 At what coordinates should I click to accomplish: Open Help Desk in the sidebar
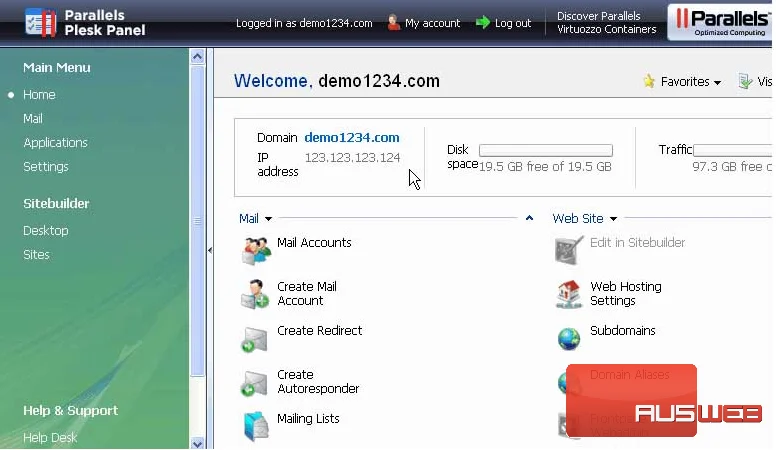tap(50, 438)
